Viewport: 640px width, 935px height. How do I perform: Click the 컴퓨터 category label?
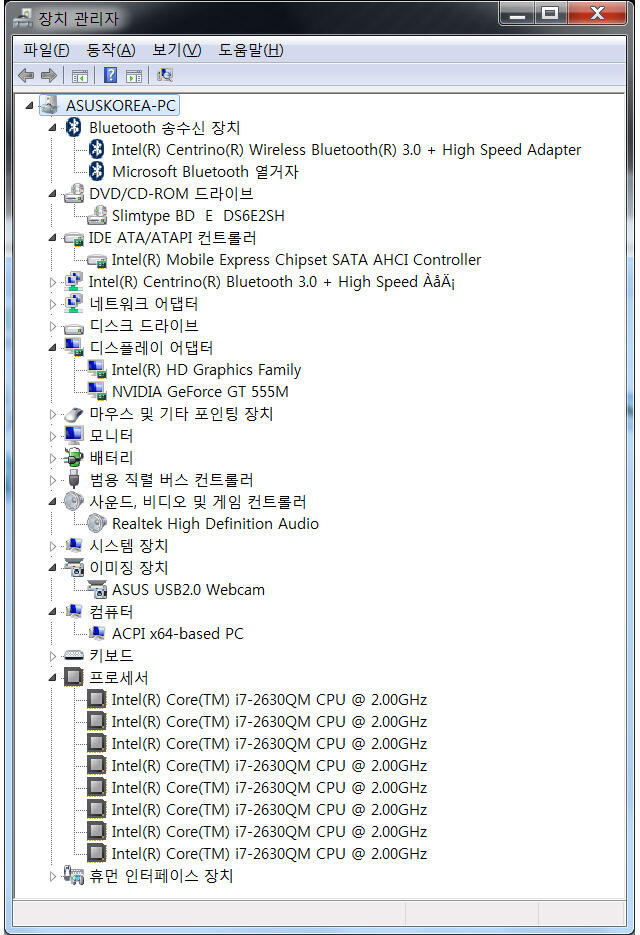[x=111, y=612]
